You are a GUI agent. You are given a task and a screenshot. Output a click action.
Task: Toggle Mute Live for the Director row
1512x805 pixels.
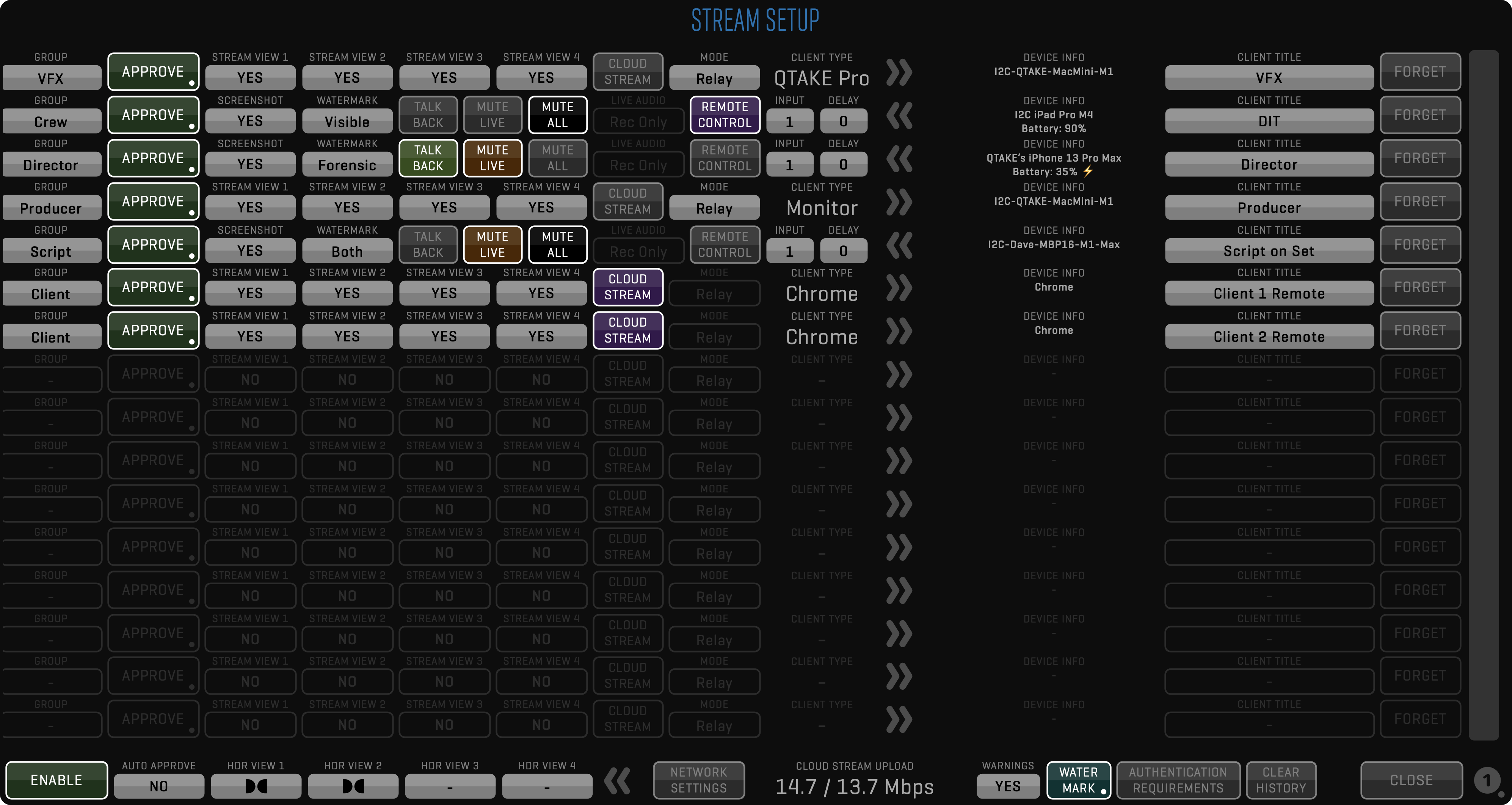pos(492,158)
